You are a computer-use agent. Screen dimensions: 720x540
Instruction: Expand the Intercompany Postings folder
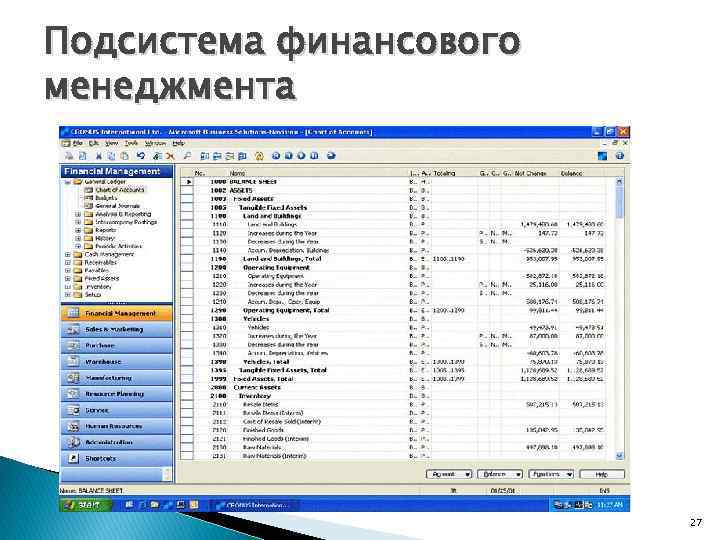pyautogui.click(x=78, y=222)
